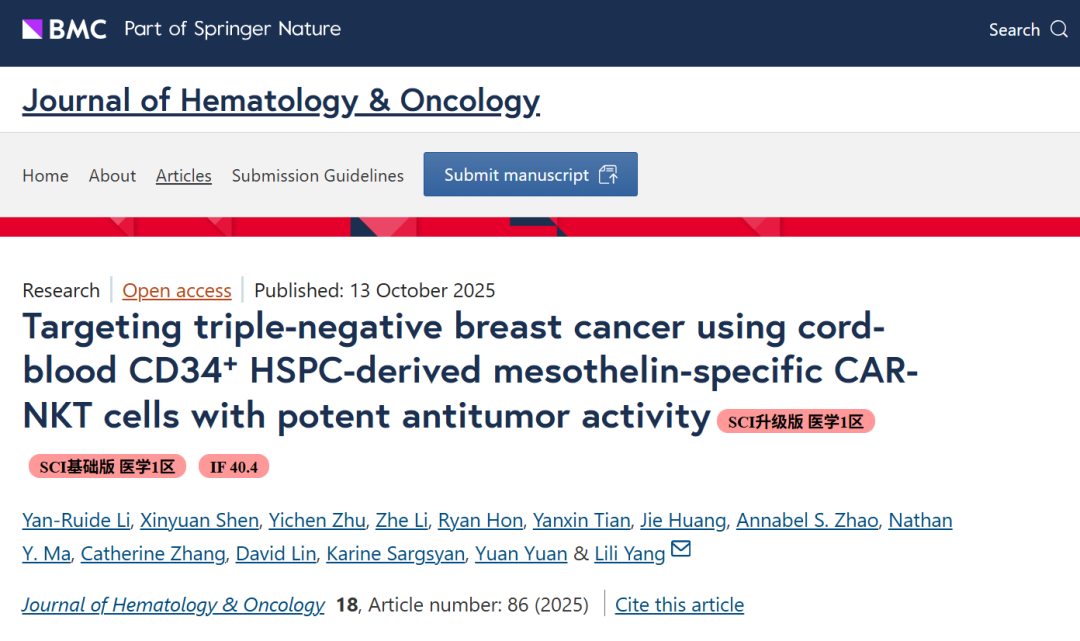Select author Xinyuan Shen link
The width and height of the screenshot is (1080, 641).
(200, 520)
